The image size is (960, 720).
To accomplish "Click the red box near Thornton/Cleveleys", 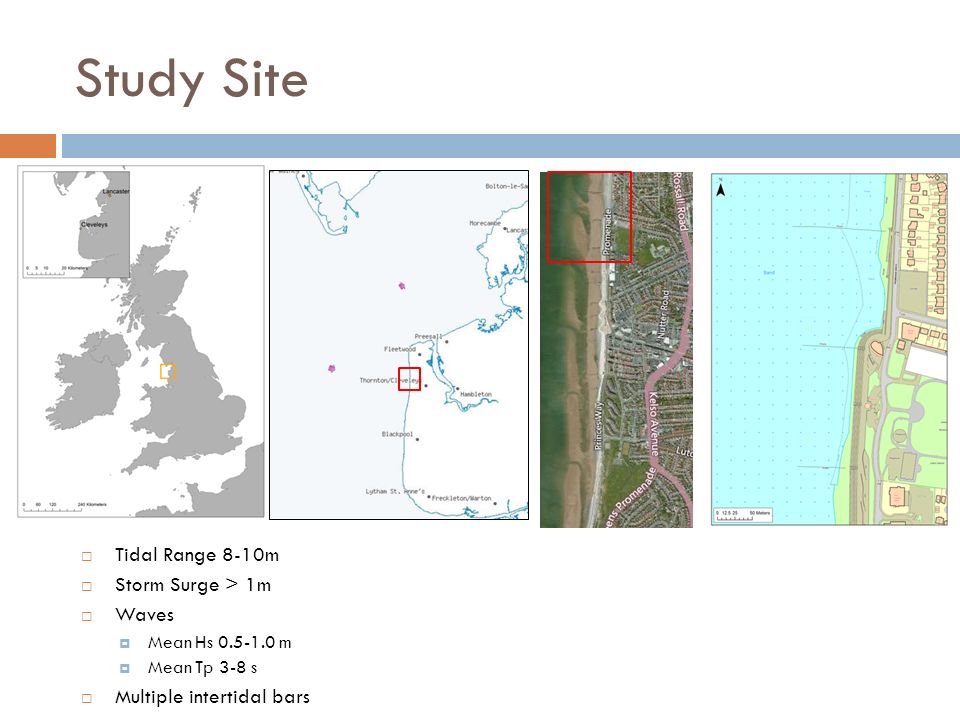I will tap(409, 379).
